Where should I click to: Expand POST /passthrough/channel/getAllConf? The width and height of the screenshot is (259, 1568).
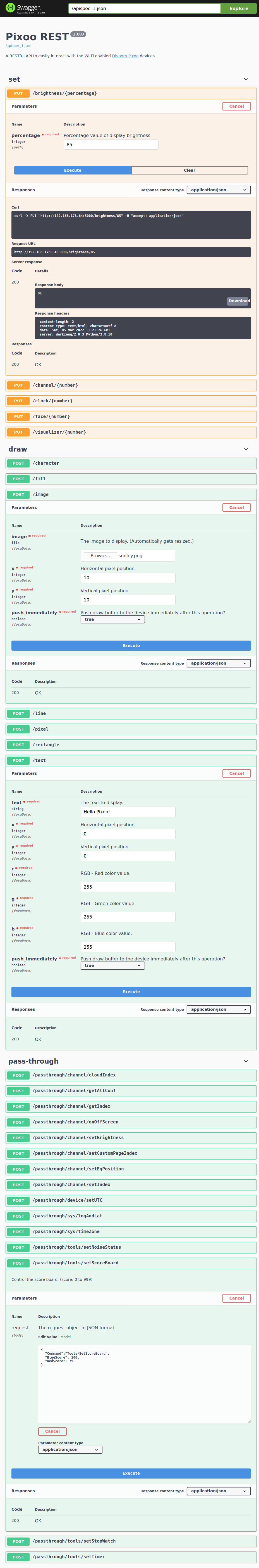pos(131,1091)
